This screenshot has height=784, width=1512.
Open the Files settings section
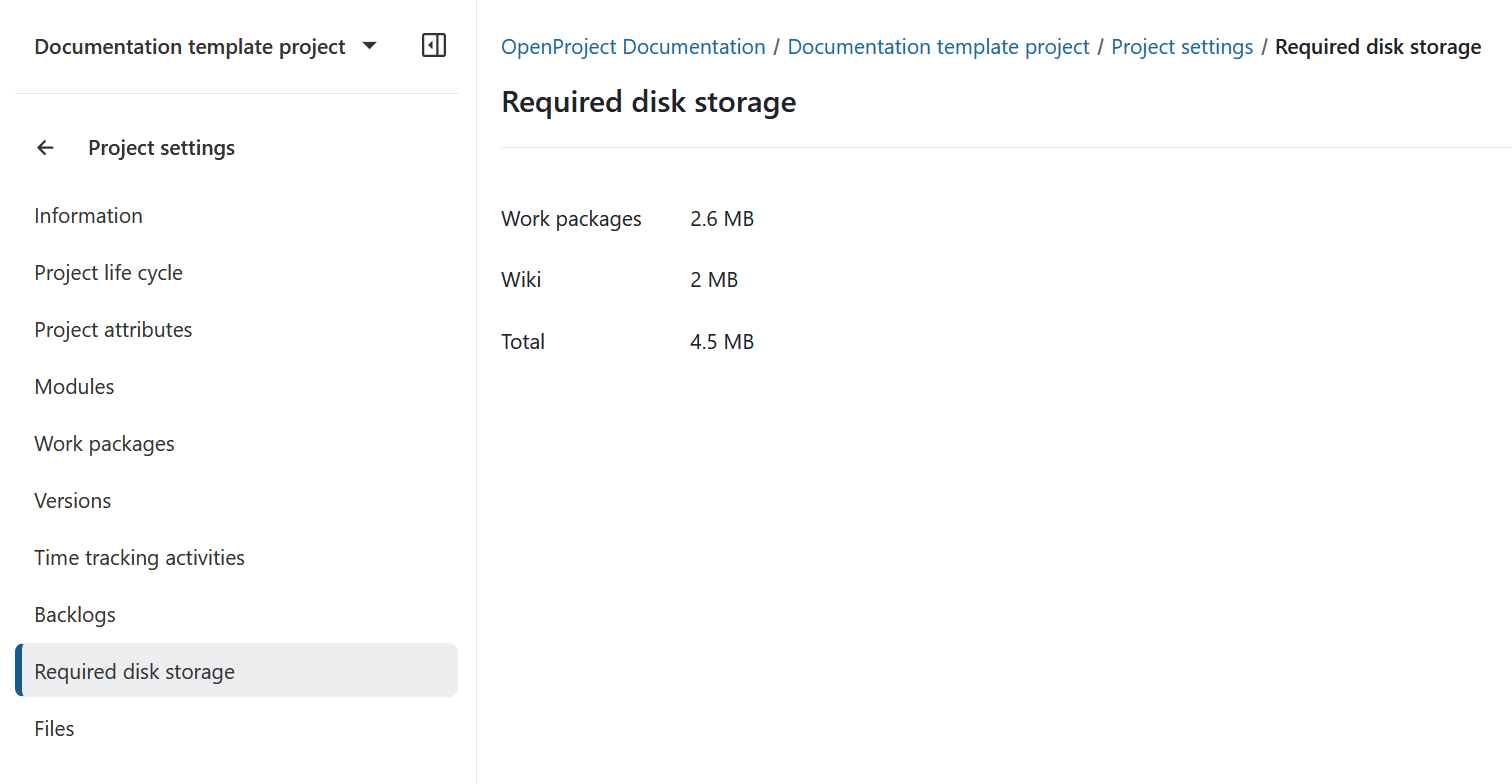coord(54,728)
